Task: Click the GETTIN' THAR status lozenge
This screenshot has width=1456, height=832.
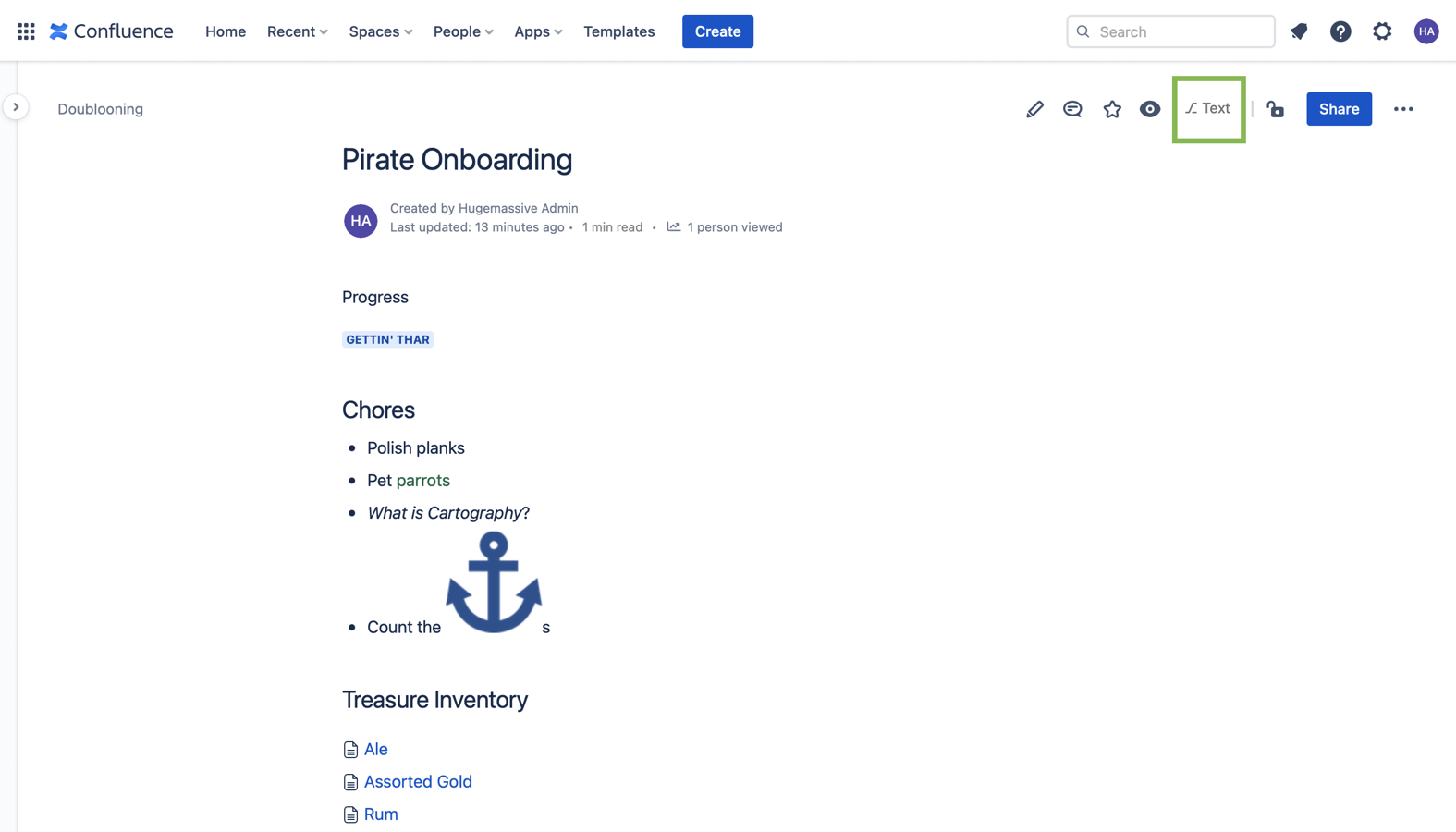Action: click(387, 340)
